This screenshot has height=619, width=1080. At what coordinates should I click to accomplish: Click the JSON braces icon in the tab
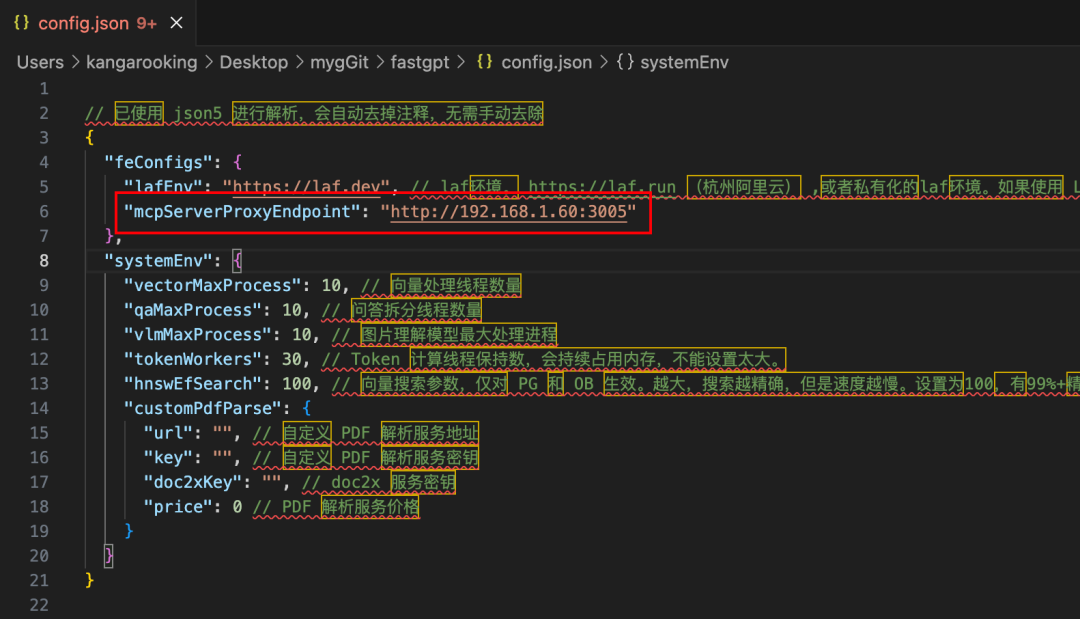click(22, 22)
